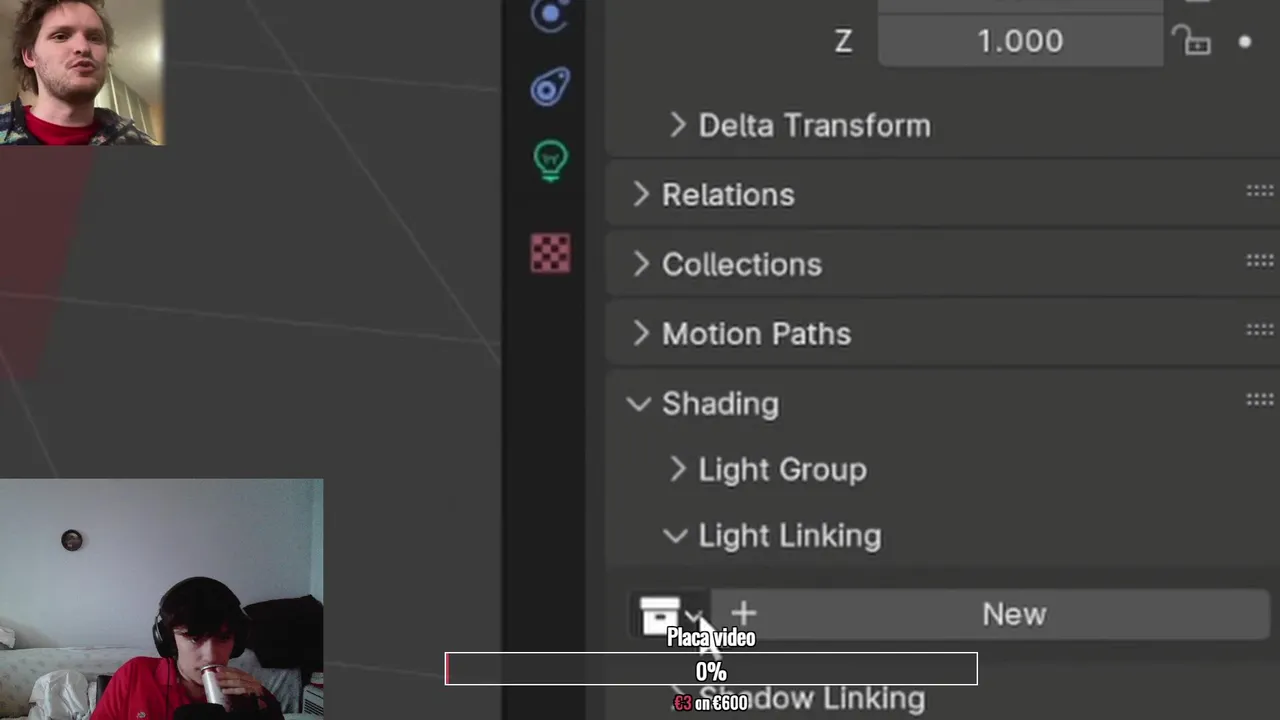Image resolution: width=1280 pixels, height=720 pixels.
Task: Open the checkered Texture properties tab
Action: [x=550, y=253]
